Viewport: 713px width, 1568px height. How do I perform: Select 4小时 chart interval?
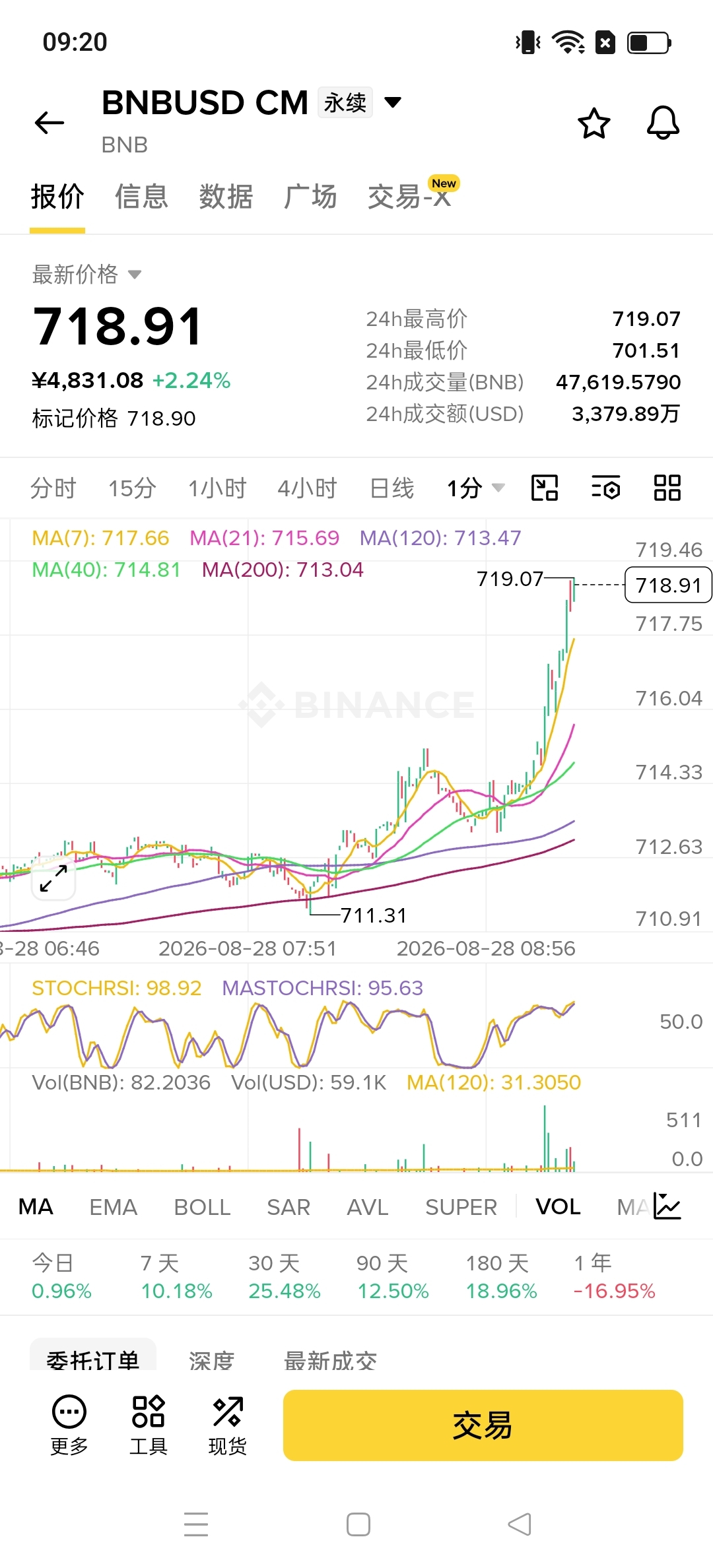point(308,488)
